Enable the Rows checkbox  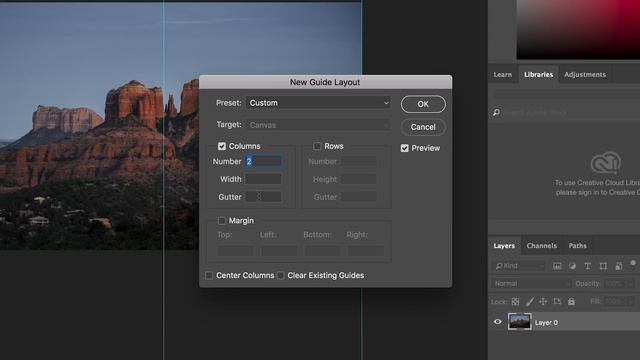coord(317,146)
